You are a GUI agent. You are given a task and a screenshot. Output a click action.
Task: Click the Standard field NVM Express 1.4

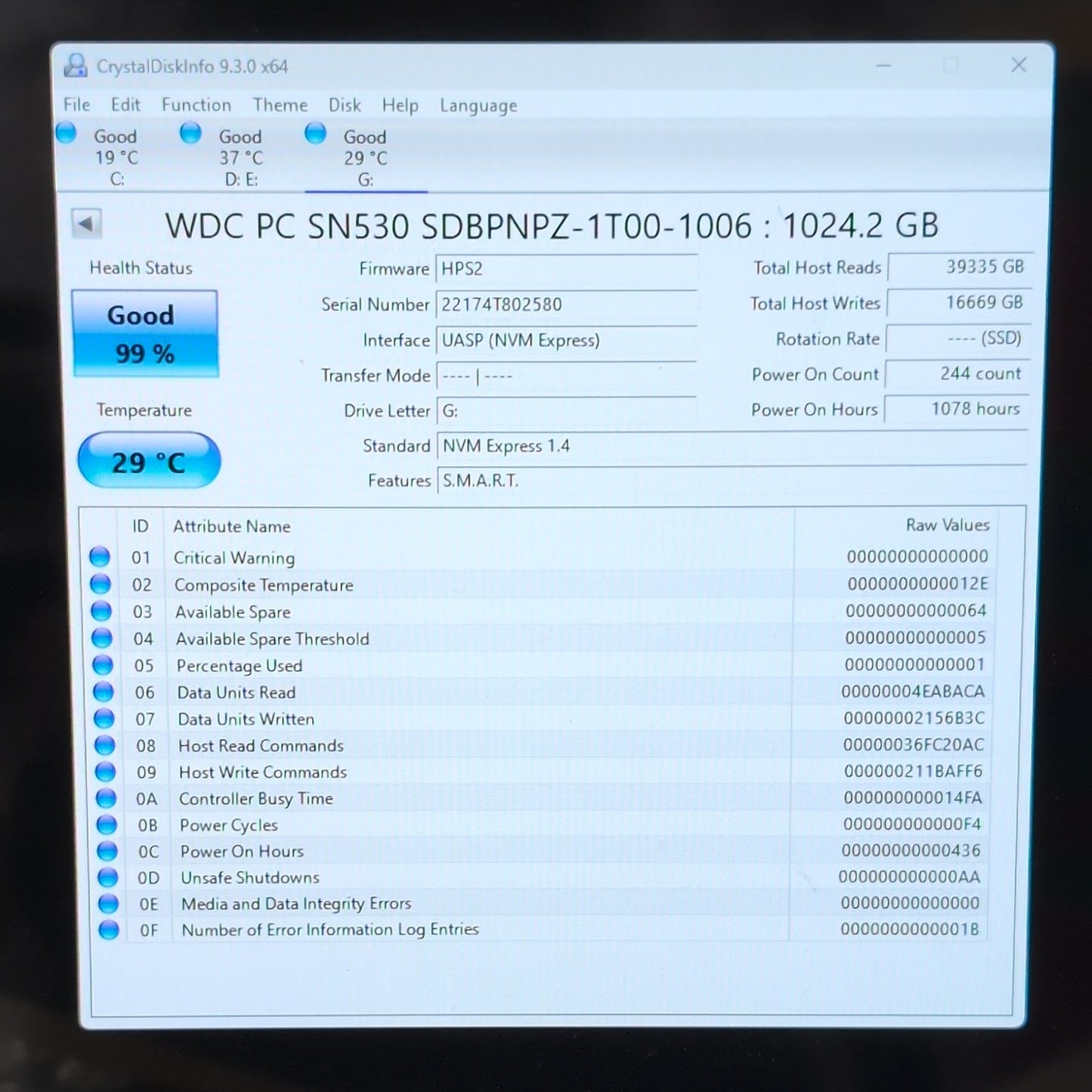732,446
